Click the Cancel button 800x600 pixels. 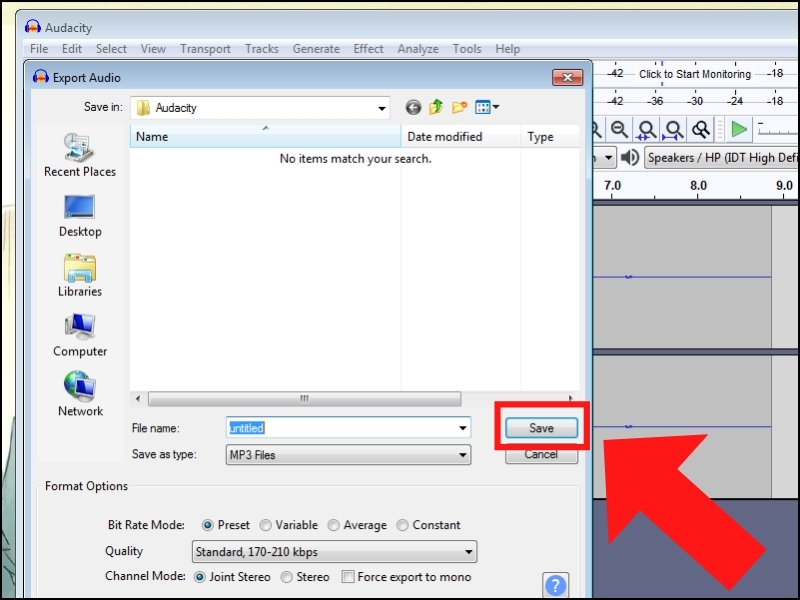tap(540, 454)
